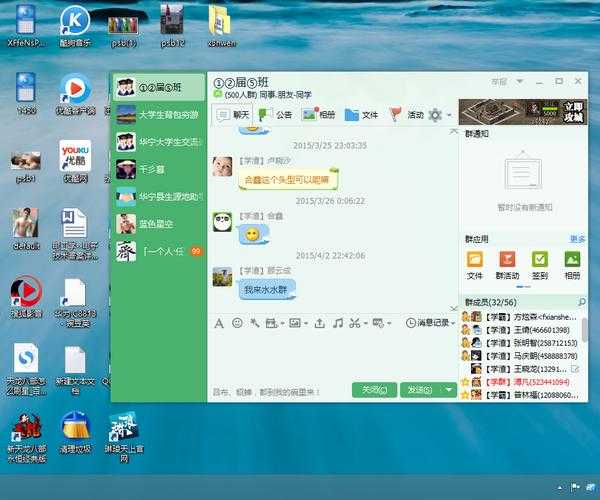
Task: Open the 酷狗音乐 desktop shortcut
Action: pyautogui.click(x=75, y=27)
